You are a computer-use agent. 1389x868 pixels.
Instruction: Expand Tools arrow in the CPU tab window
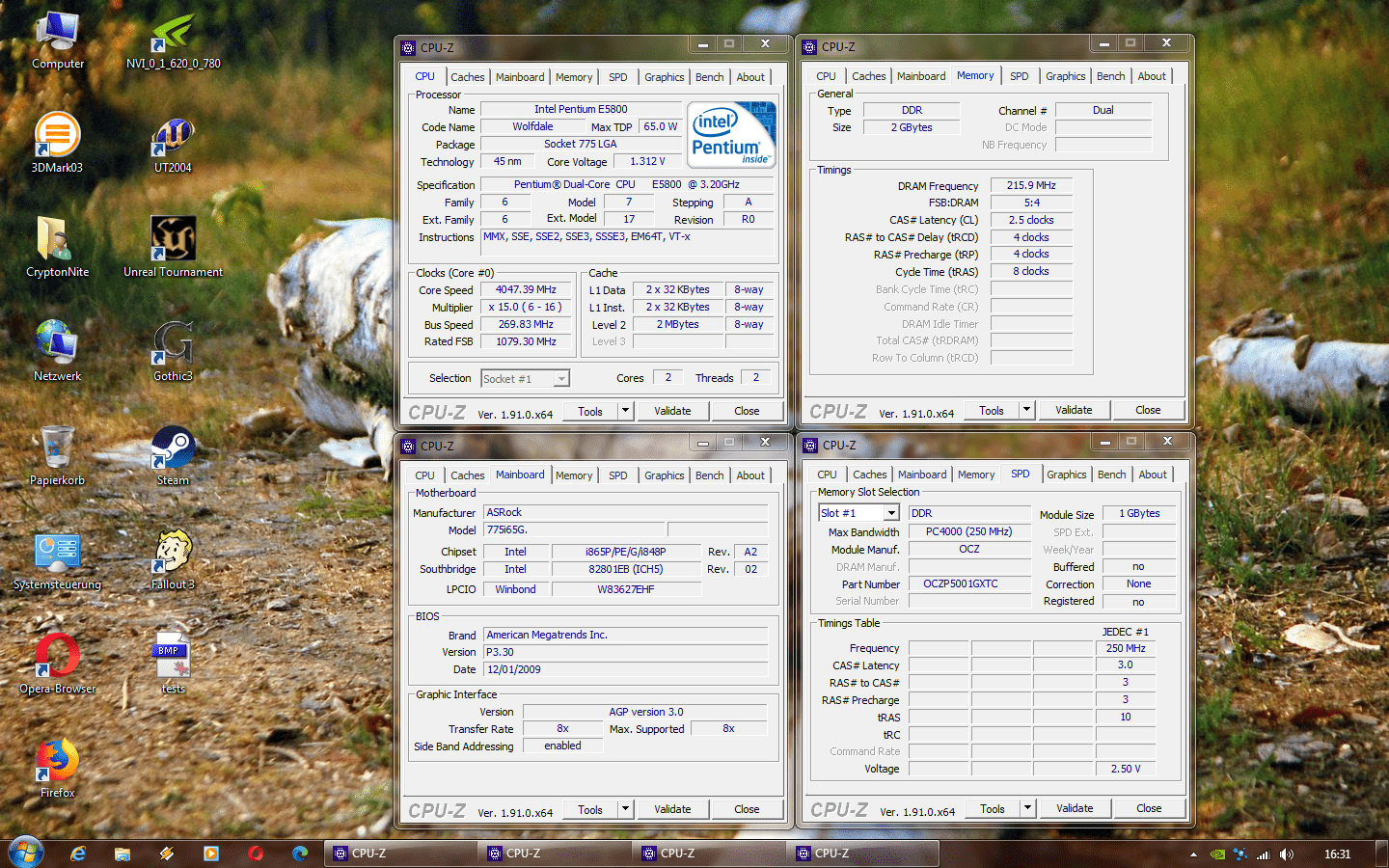[x=625, y=411]
